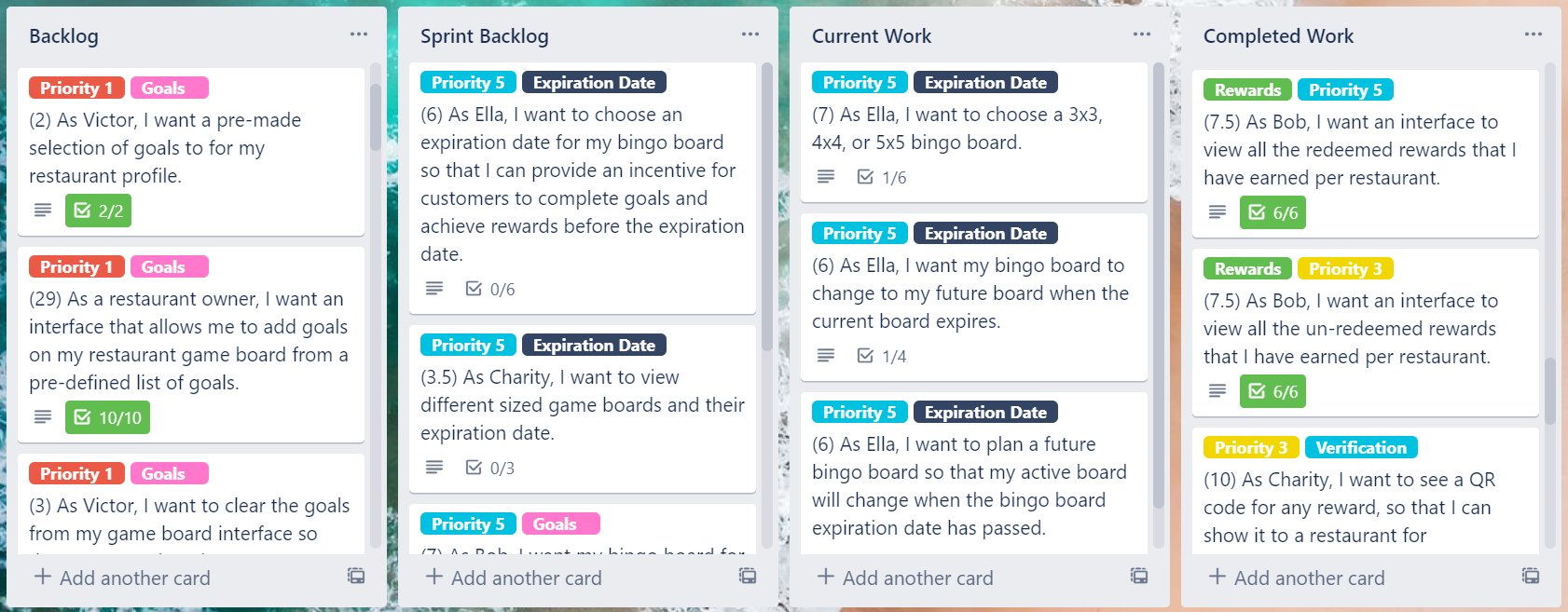Open the Backlog list actions menu
Viewport: 1568px width, 612px height.
(359, 34)
